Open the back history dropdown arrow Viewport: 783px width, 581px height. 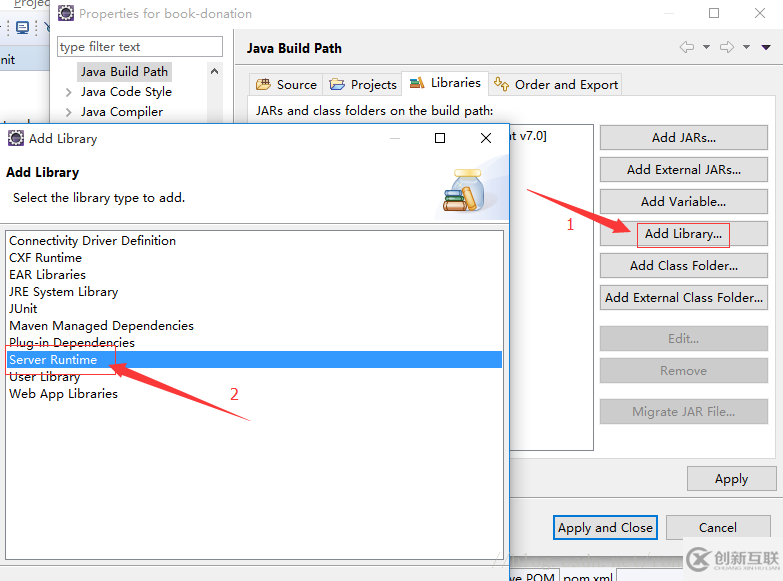(x=706, y=47)
